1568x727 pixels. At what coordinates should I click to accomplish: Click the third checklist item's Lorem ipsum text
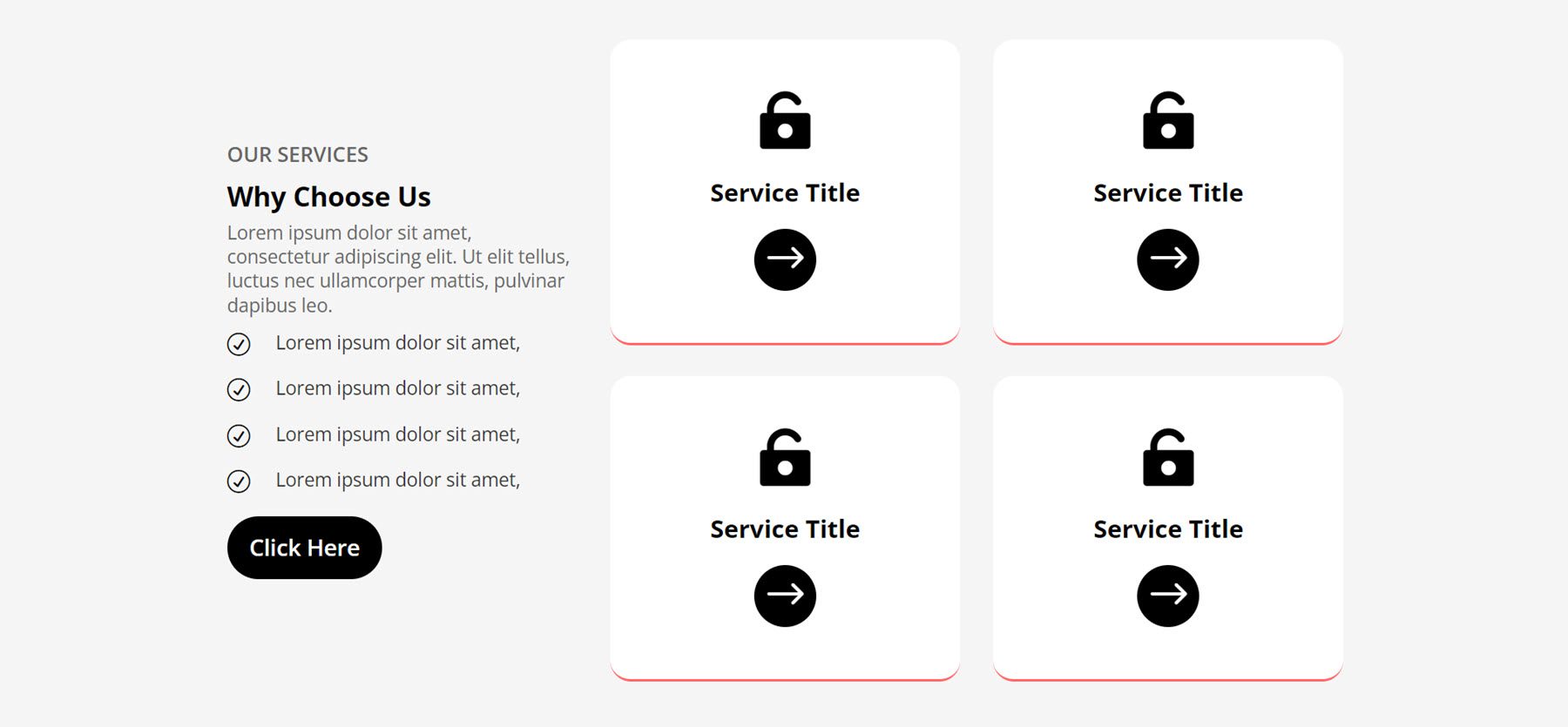(x=397, y=434)
